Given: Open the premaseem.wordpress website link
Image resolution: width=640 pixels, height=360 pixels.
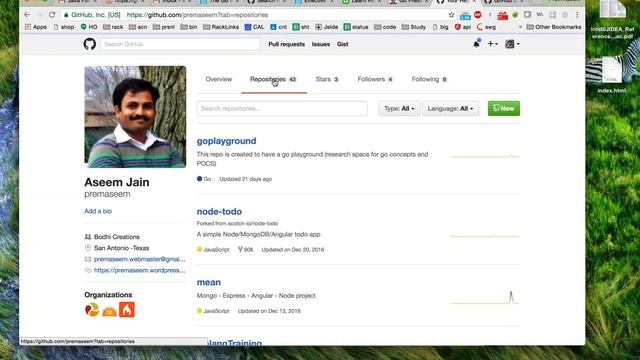Looking at the screenshot, I should [140, 270].
